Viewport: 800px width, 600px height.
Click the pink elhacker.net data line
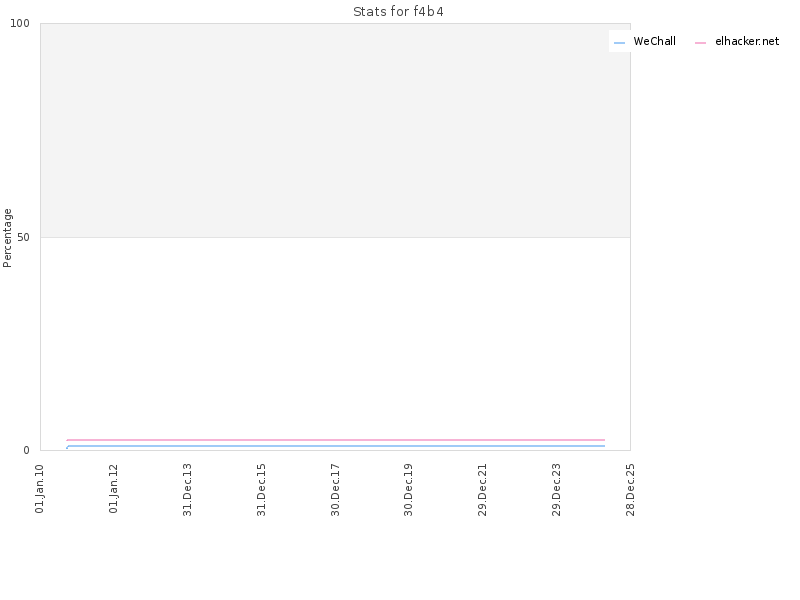point(336,440)
